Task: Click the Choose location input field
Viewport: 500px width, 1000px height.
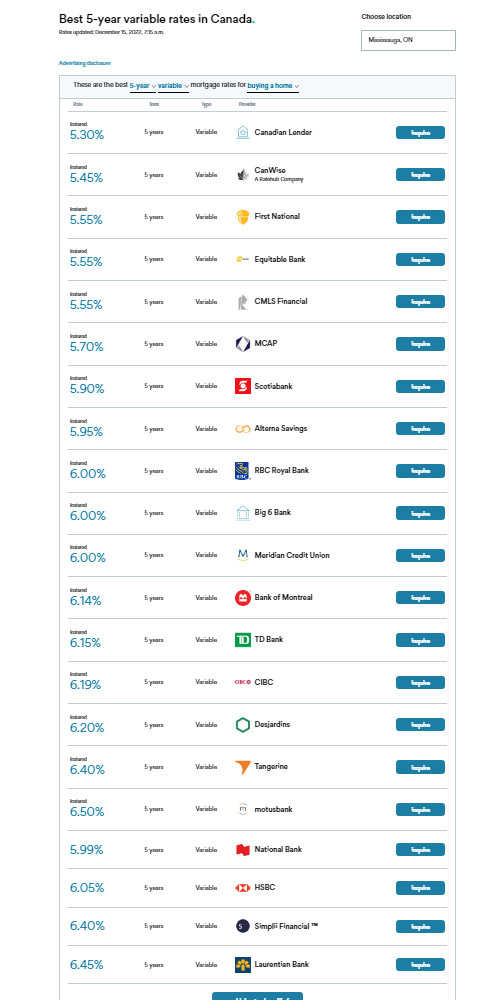Action: click(x=408, y=40)
